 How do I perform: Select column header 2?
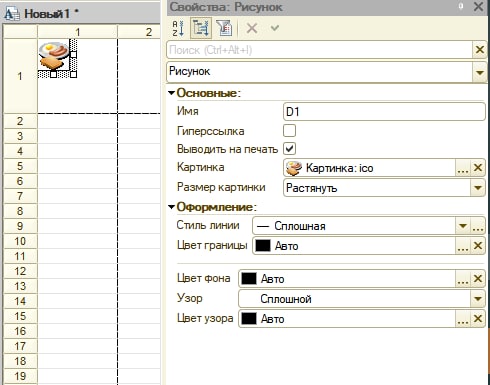click(139, 32)
